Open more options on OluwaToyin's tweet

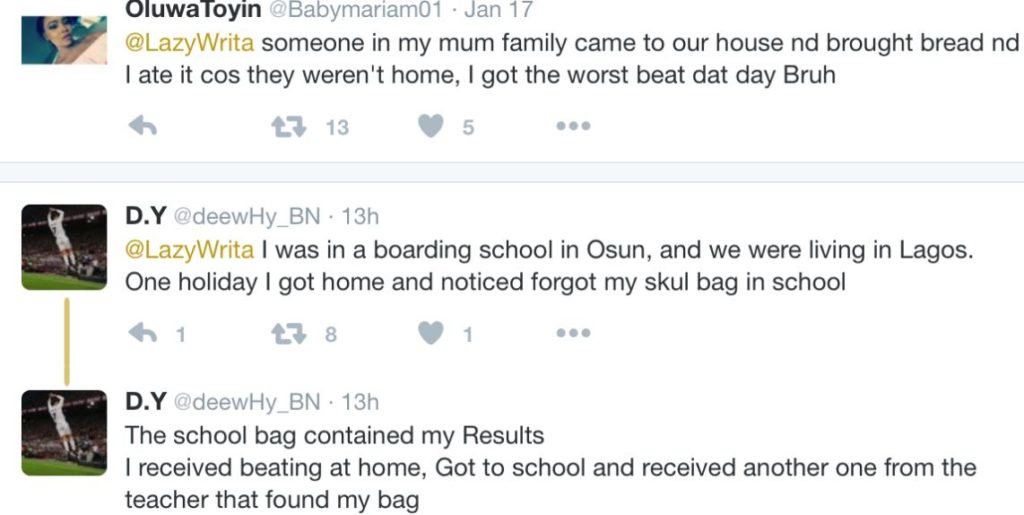[x=573, y=127]
